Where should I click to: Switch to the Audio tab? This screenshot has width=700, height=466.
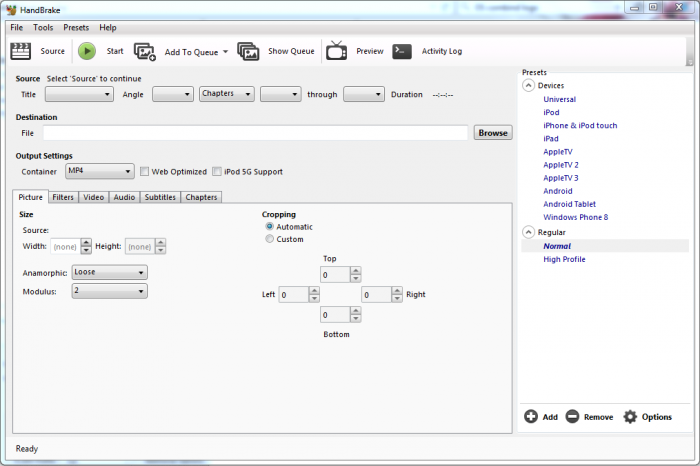(x=124, y=197)
